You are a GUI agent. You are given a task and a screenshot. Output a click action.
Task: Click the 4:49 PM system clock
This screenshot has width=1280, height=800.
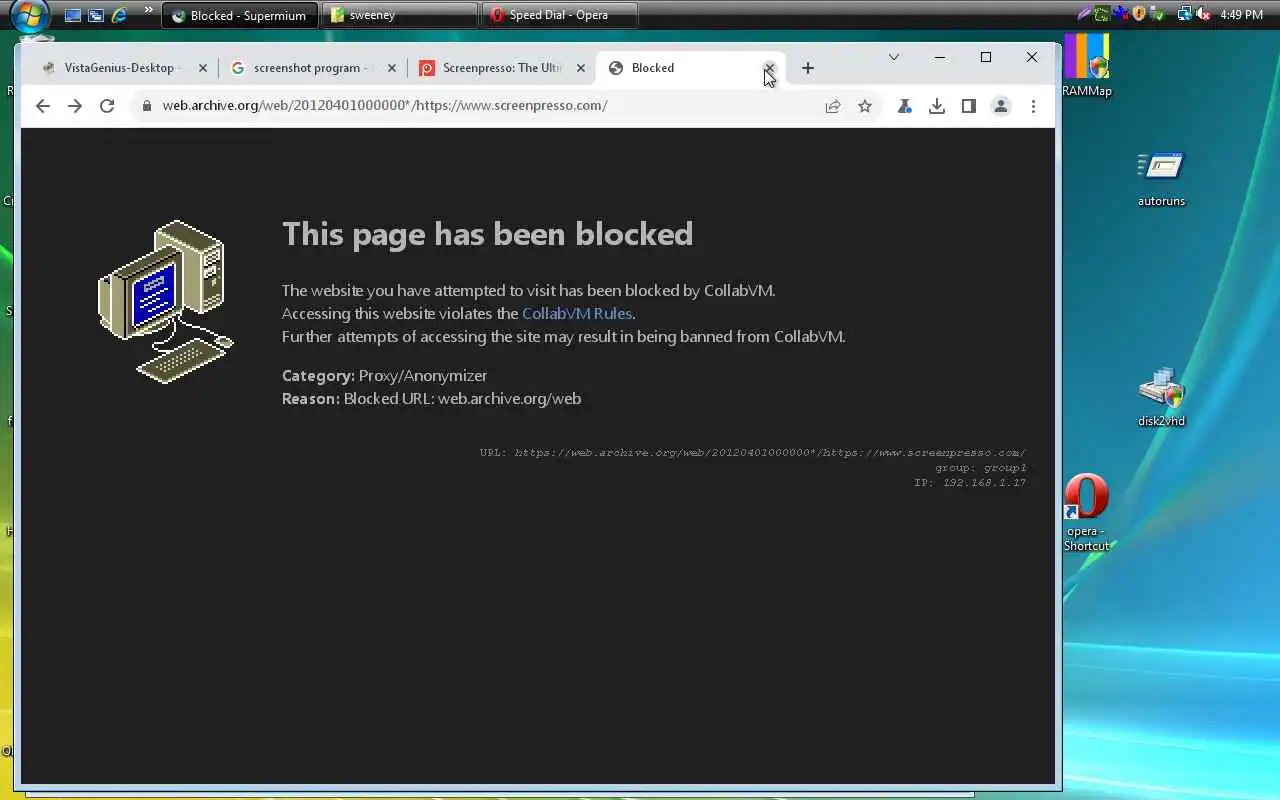(1242, 15)
